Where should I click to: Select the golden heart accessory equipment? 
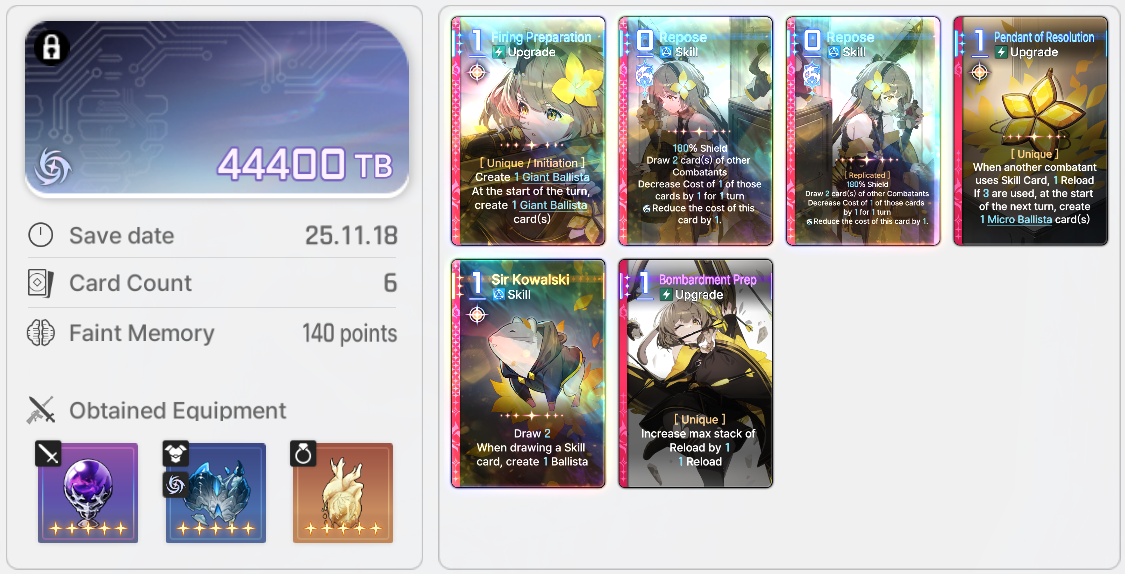click(x=343, y=492)
